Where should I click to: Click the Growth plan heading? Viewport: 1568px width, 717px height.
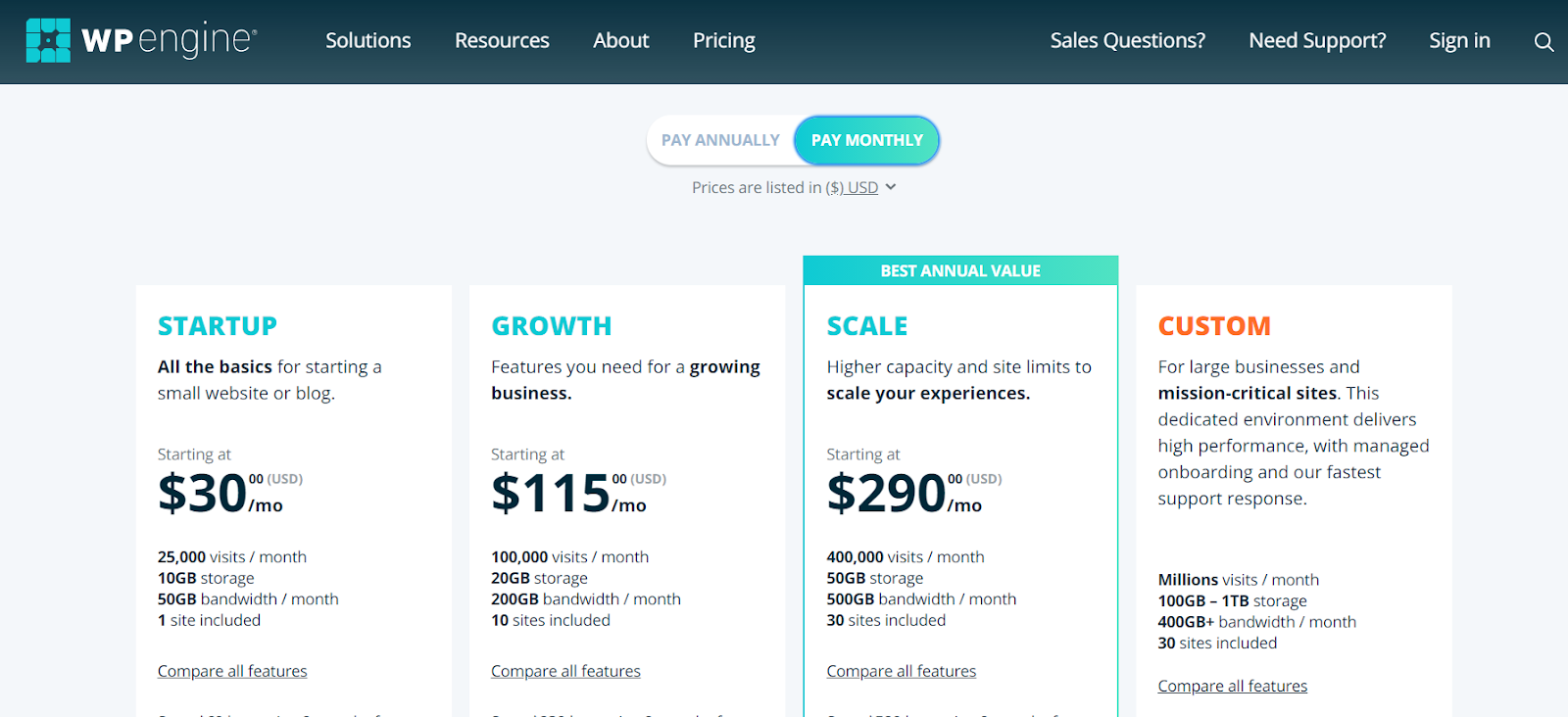(552, 326)
